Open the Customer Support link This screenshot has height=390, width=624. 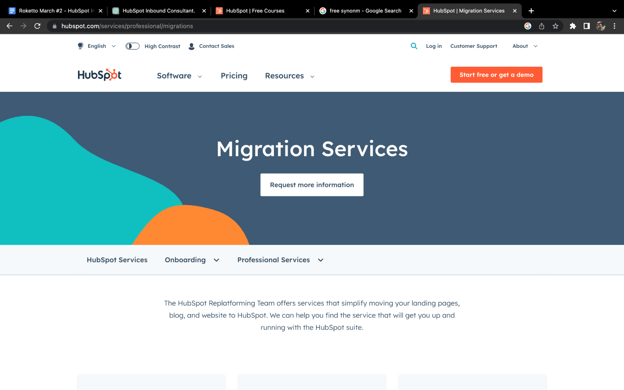click(474, 46)
